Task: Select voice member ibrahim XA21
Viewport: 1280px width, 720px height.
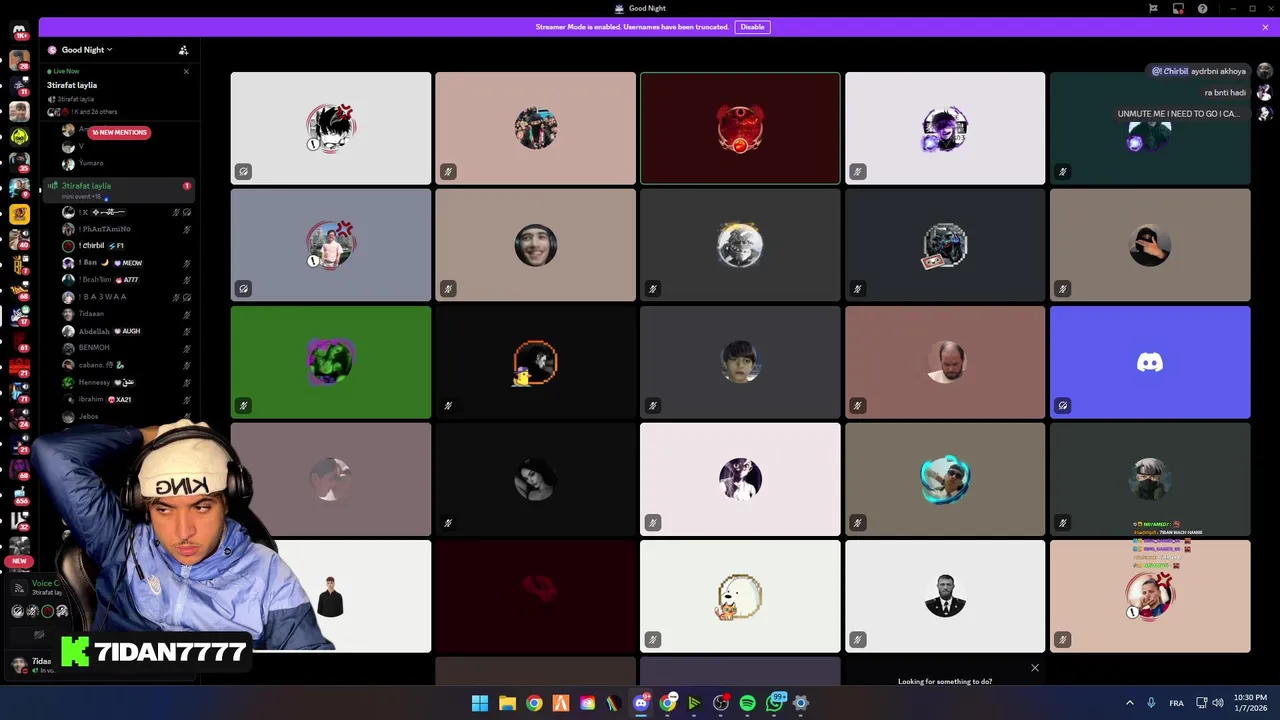Action: pyautogui.click(x=118, y=399)
